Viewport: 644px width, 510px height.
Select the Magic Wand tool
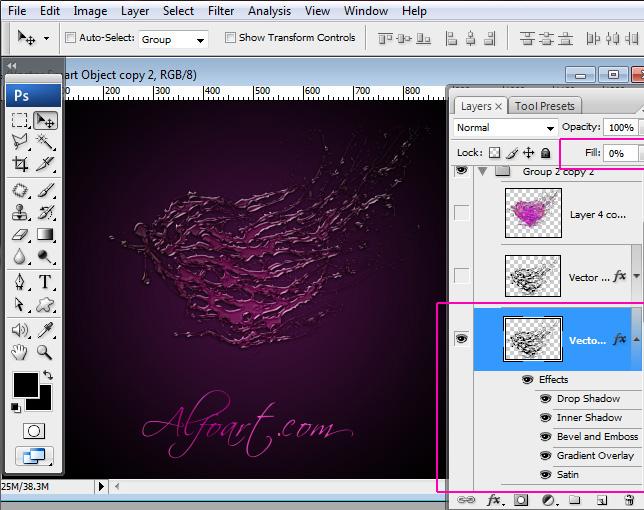click(46, 142)
